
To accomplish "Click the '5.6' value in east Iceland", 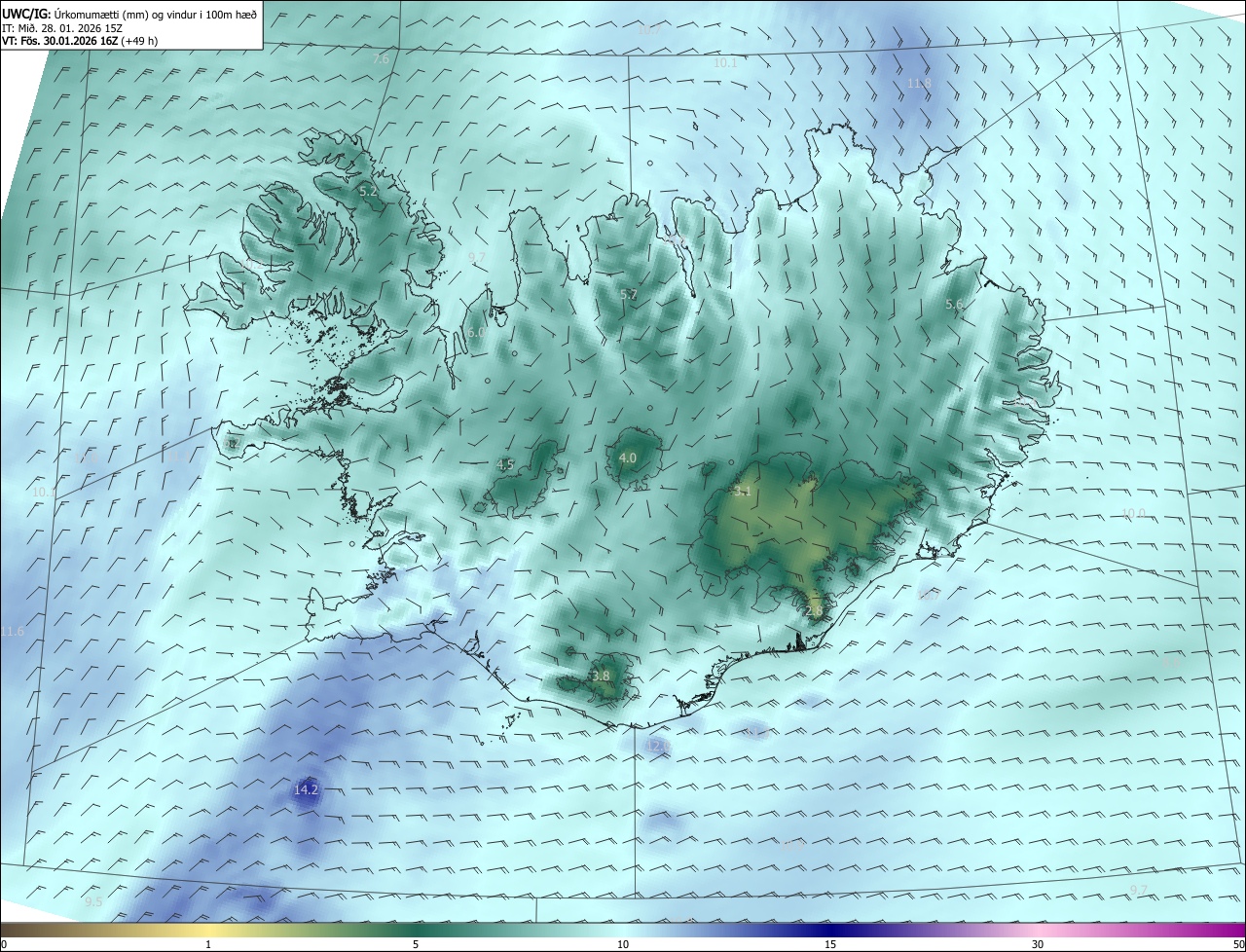I will tap(954, 305).
